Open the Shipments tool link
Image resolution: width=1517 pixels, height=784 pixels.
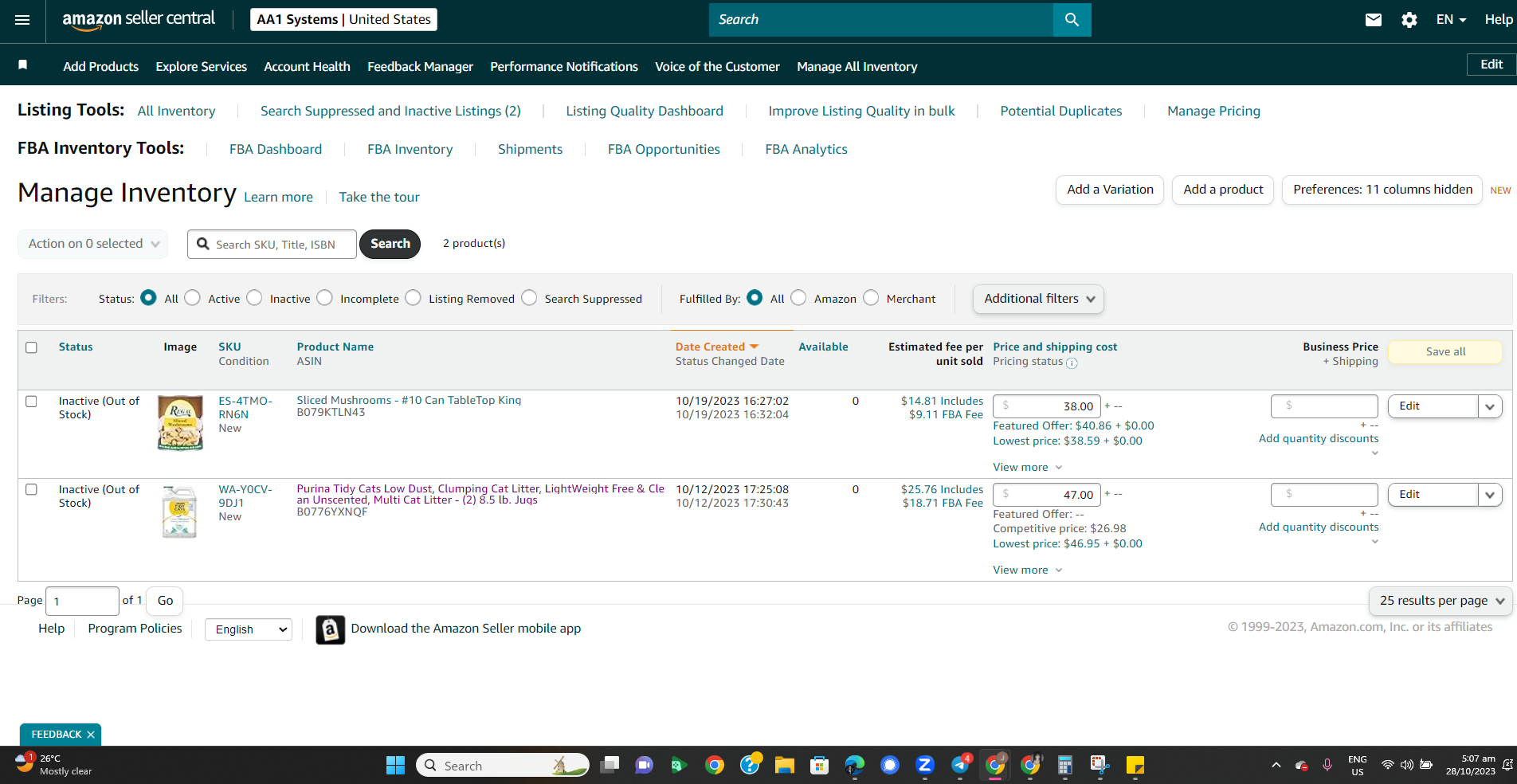pos(530,149)
